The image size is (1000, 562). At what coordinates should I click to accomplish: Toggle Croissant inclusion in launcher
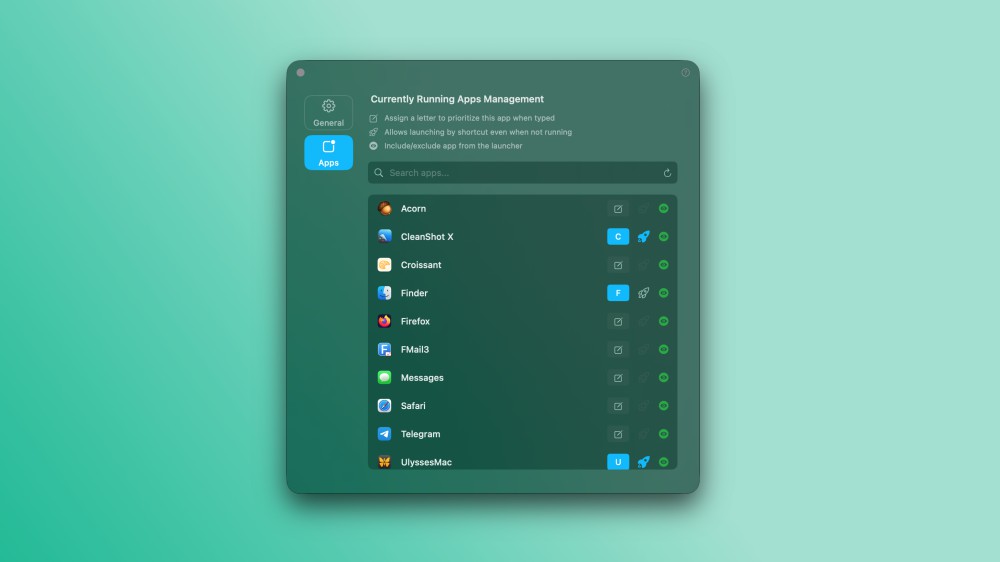(664, 265)
